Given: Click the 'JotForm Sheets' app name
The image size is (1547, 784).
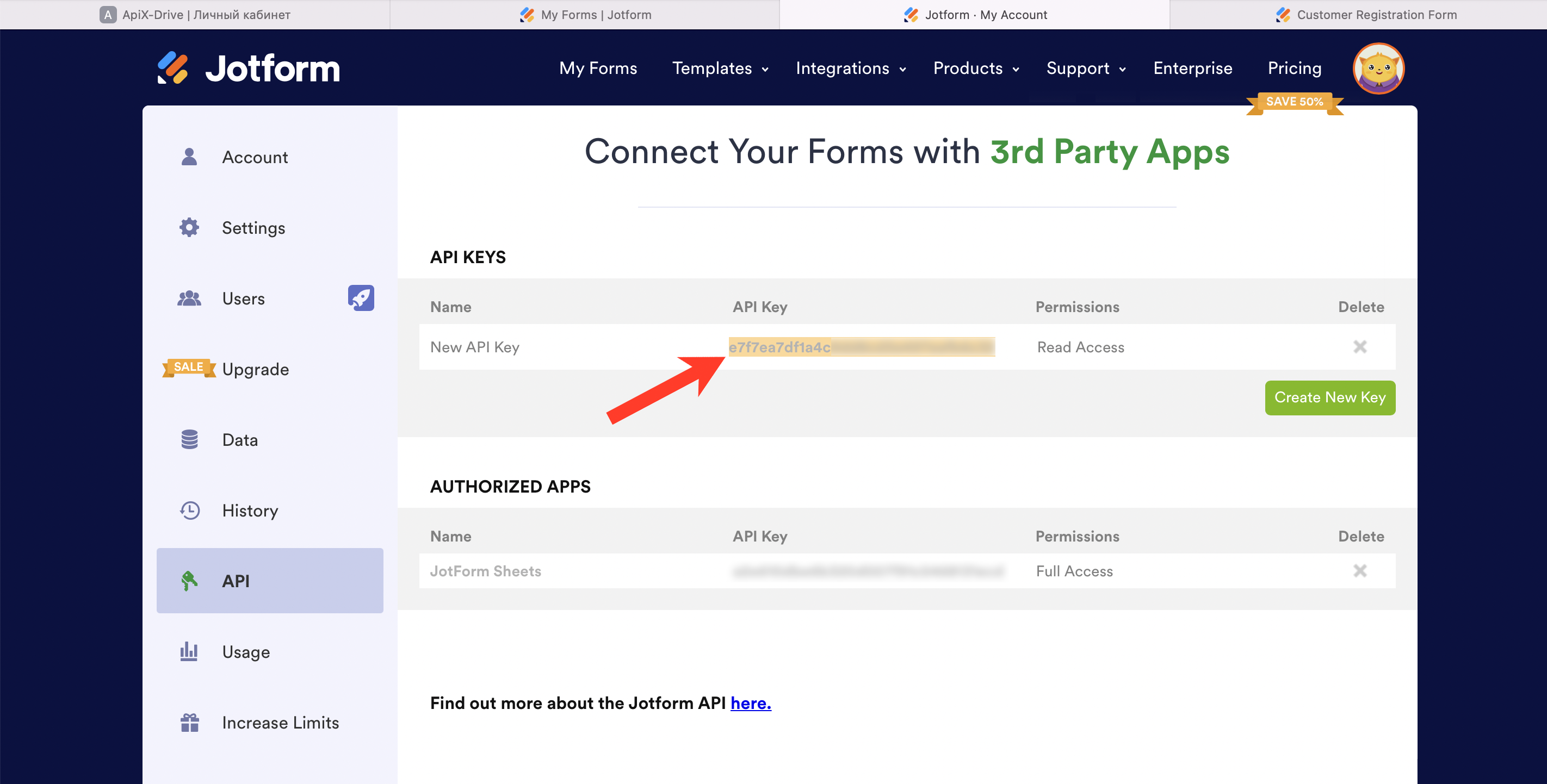Looking at the screenshot, I should [485, 571].
